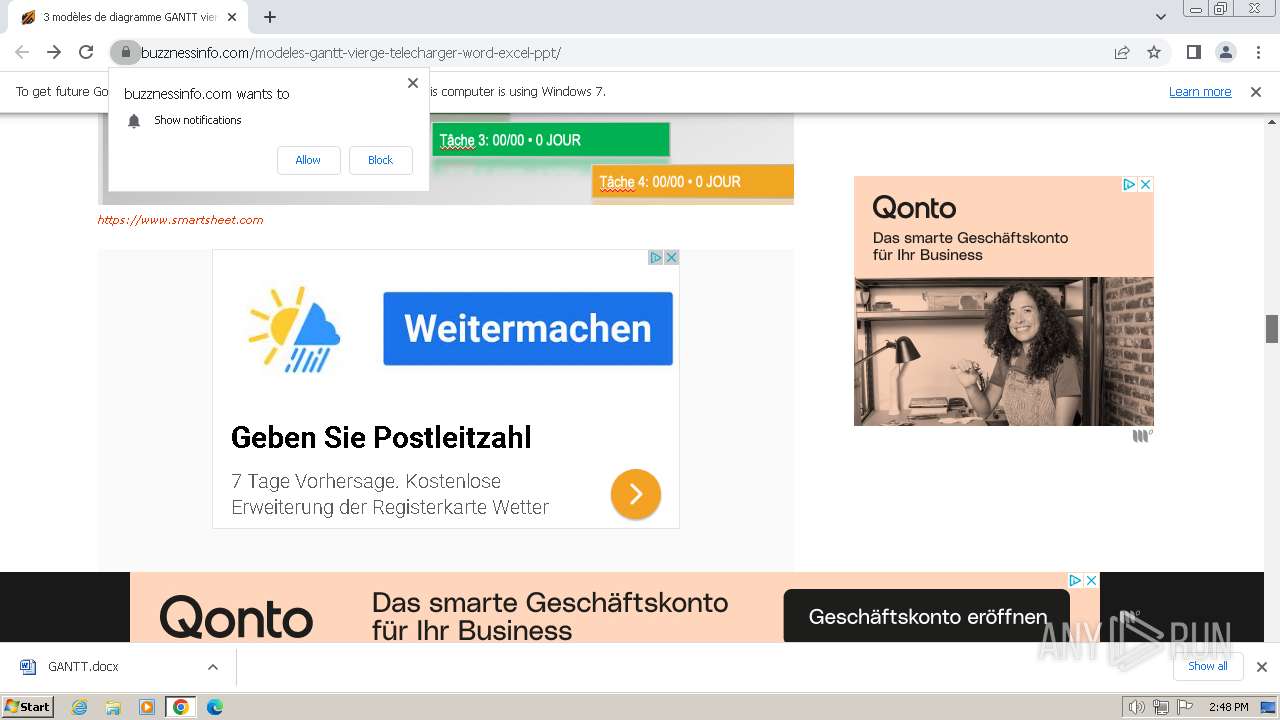Image resolution: width=1280 pixels, height=720 pixels.
Task: Open a new browser tab
Action: click(270, 17)
